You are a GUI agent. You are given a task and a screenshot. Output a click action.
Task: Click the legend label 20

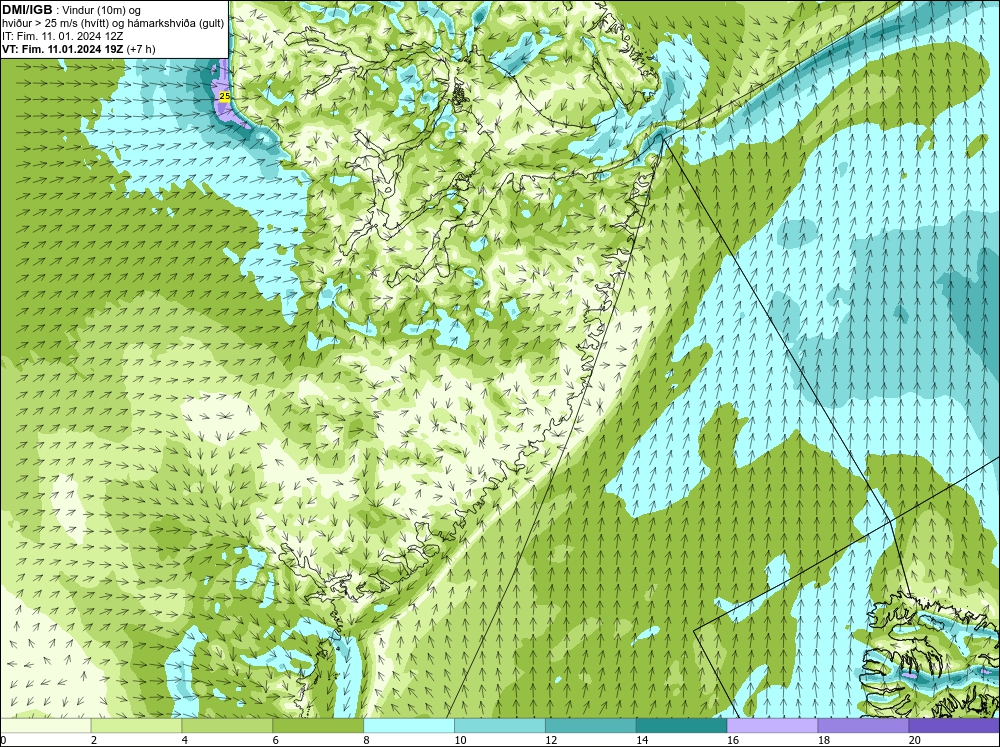(915, 740)
